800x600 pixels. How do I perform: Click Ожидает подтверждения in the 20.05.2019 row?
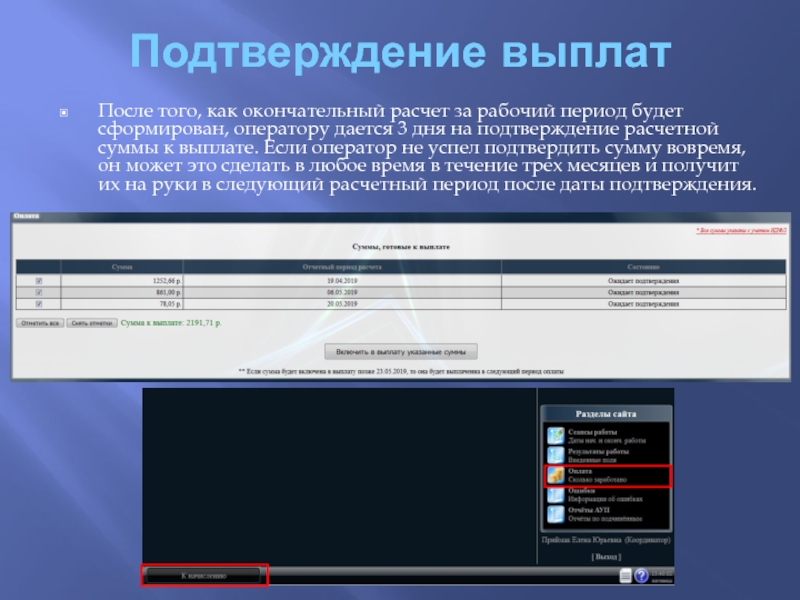pos(643,304)
